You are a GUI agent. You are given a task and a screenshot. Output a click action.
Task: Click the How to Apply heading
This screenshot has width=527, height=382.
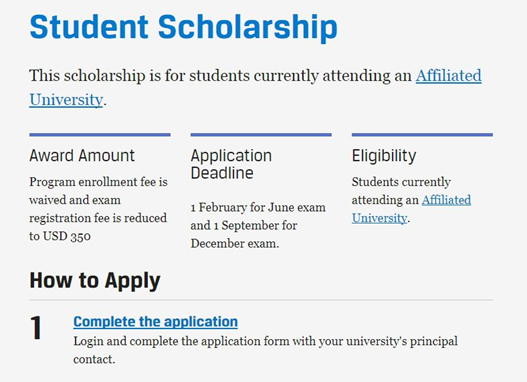click(95, 281)
